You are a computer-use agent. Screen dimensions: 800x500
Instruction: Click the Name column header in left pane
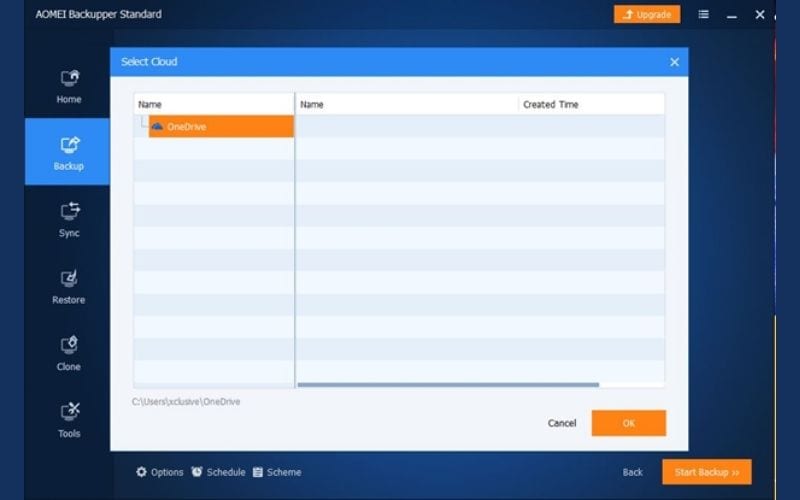pyautogui.click(x=149, y=105)
